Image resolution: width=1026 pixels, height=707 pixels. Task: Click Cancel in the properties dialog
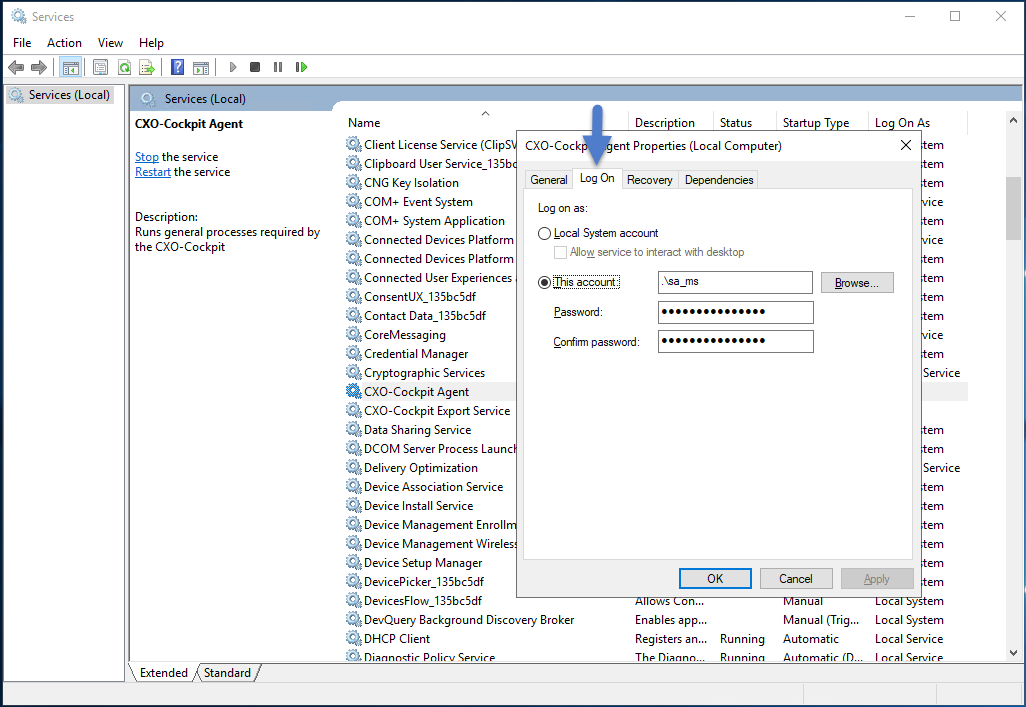[x=796, y=579]
